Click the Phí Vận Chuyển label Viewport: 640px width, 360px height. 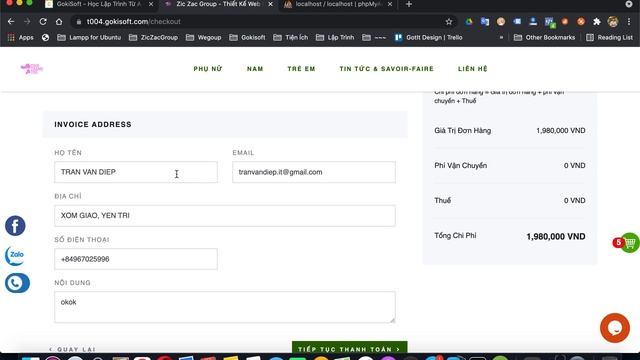[x=460, y=166]
